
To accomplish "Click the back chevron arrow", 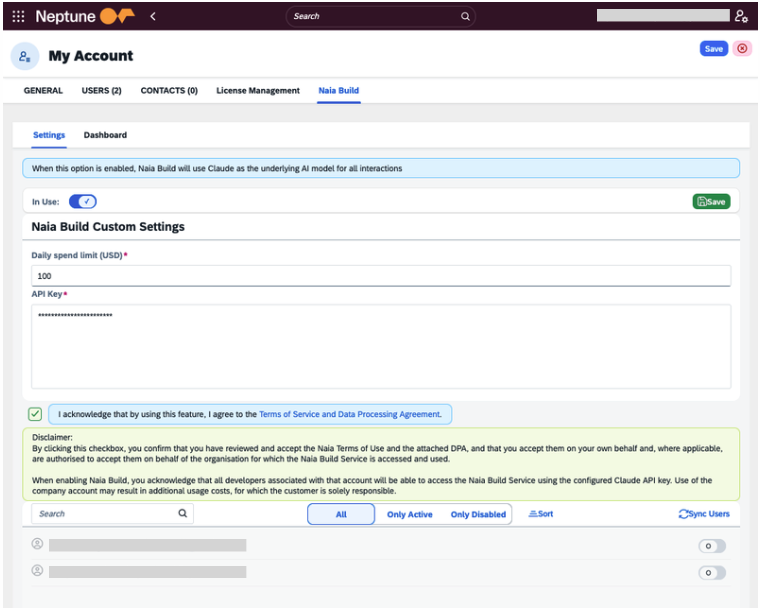I will point(153,16).
